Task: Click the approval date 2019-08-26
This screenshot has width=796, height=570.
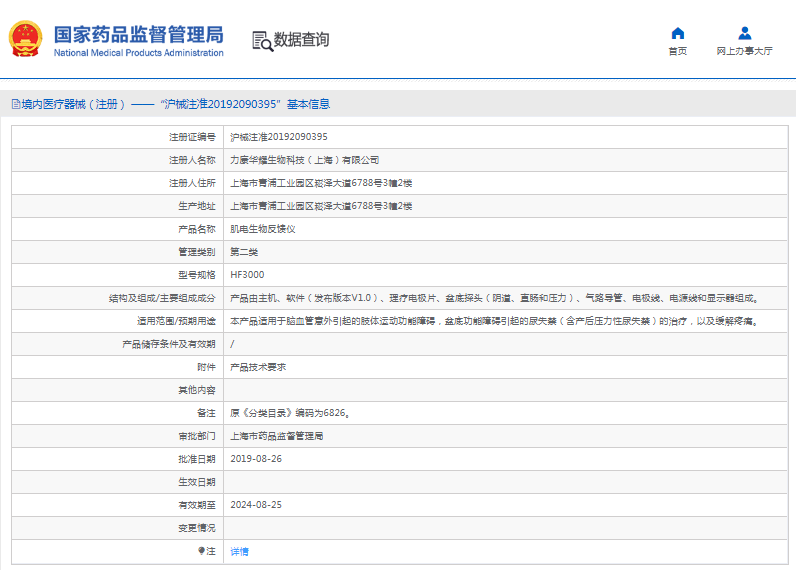Action: click(256, 459)
